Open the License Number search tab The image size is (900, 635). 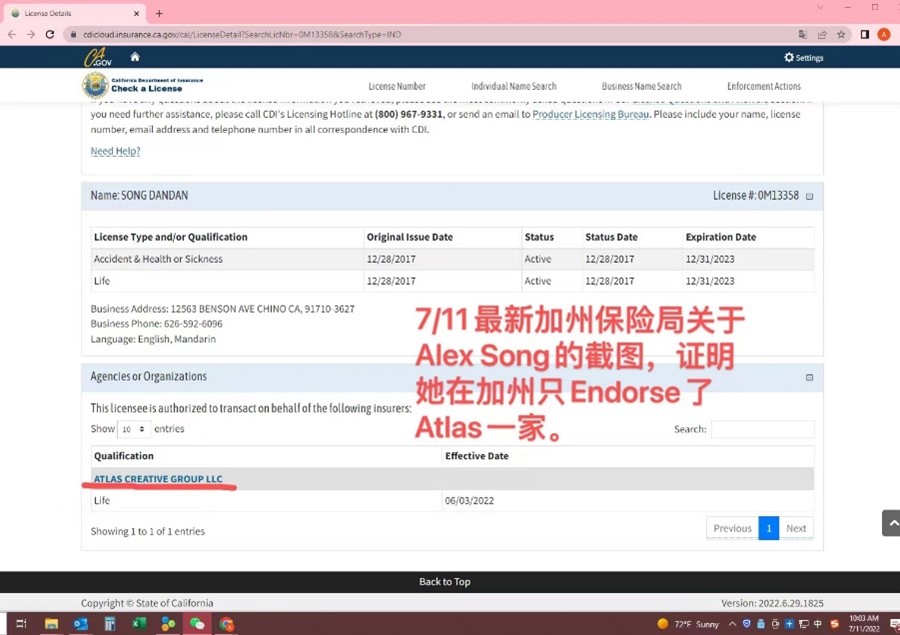click(x=397, y=86)
